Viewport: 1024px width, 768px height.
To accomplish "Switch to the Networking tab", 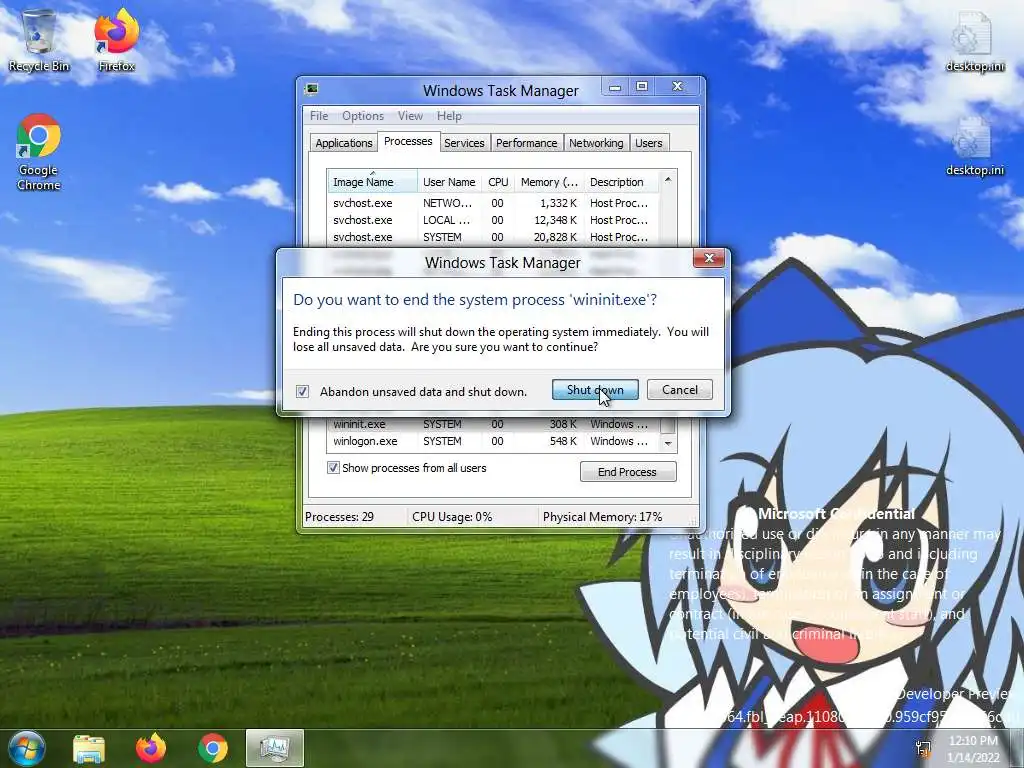I will tap(596, 143).
